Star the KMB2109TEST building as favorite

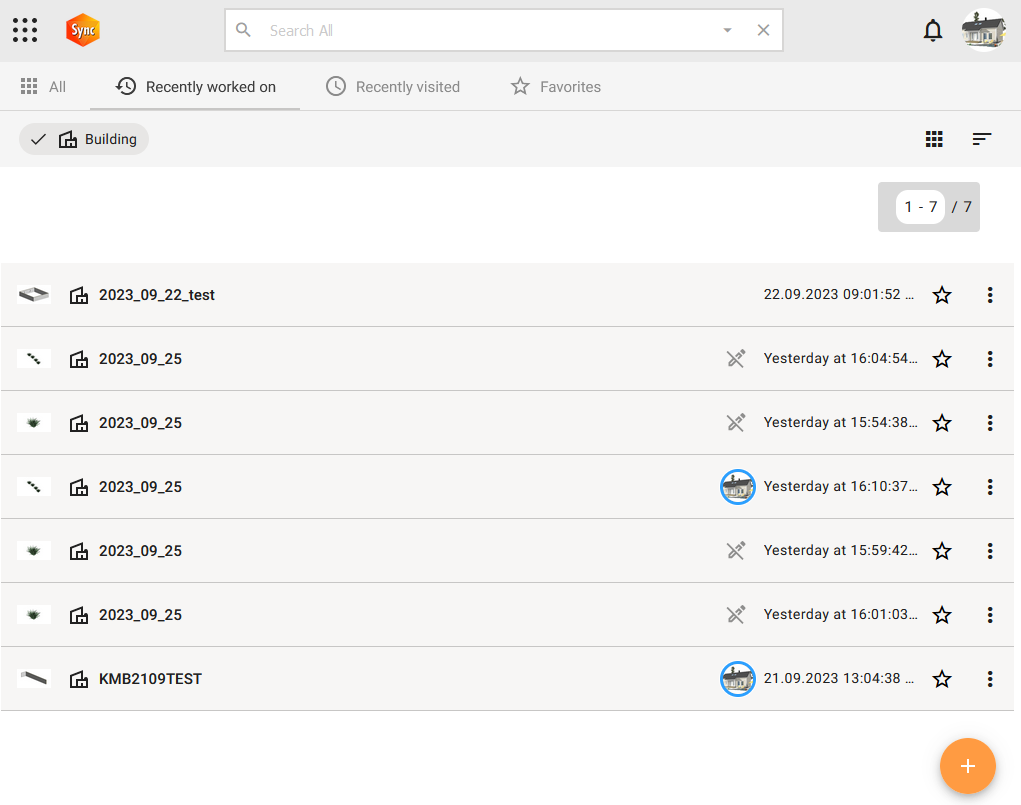942,679
